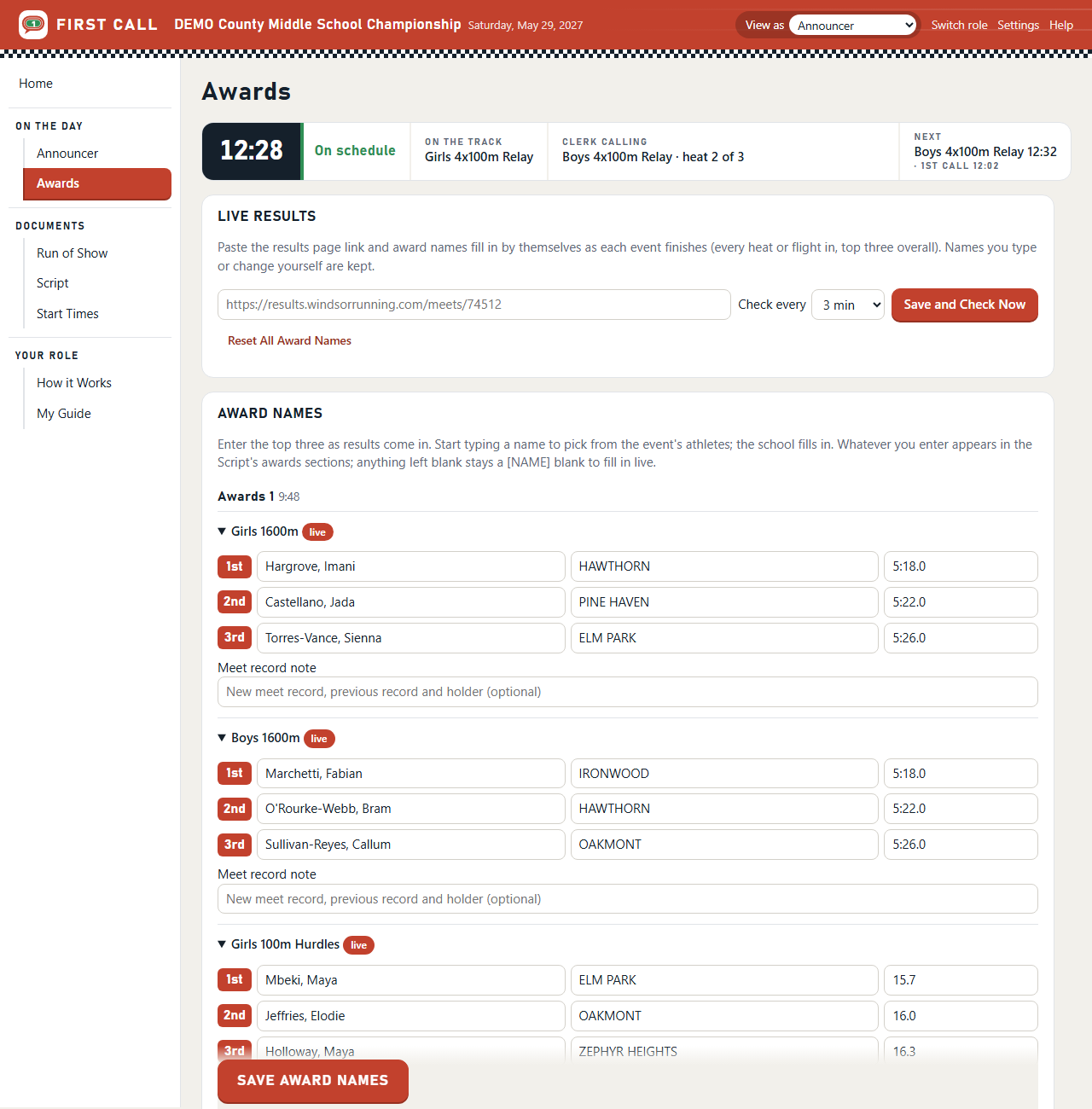Edit Sullivan-Reyes, Callum name field
The image size is (1092, 1109).
click(x=411, y=845)
